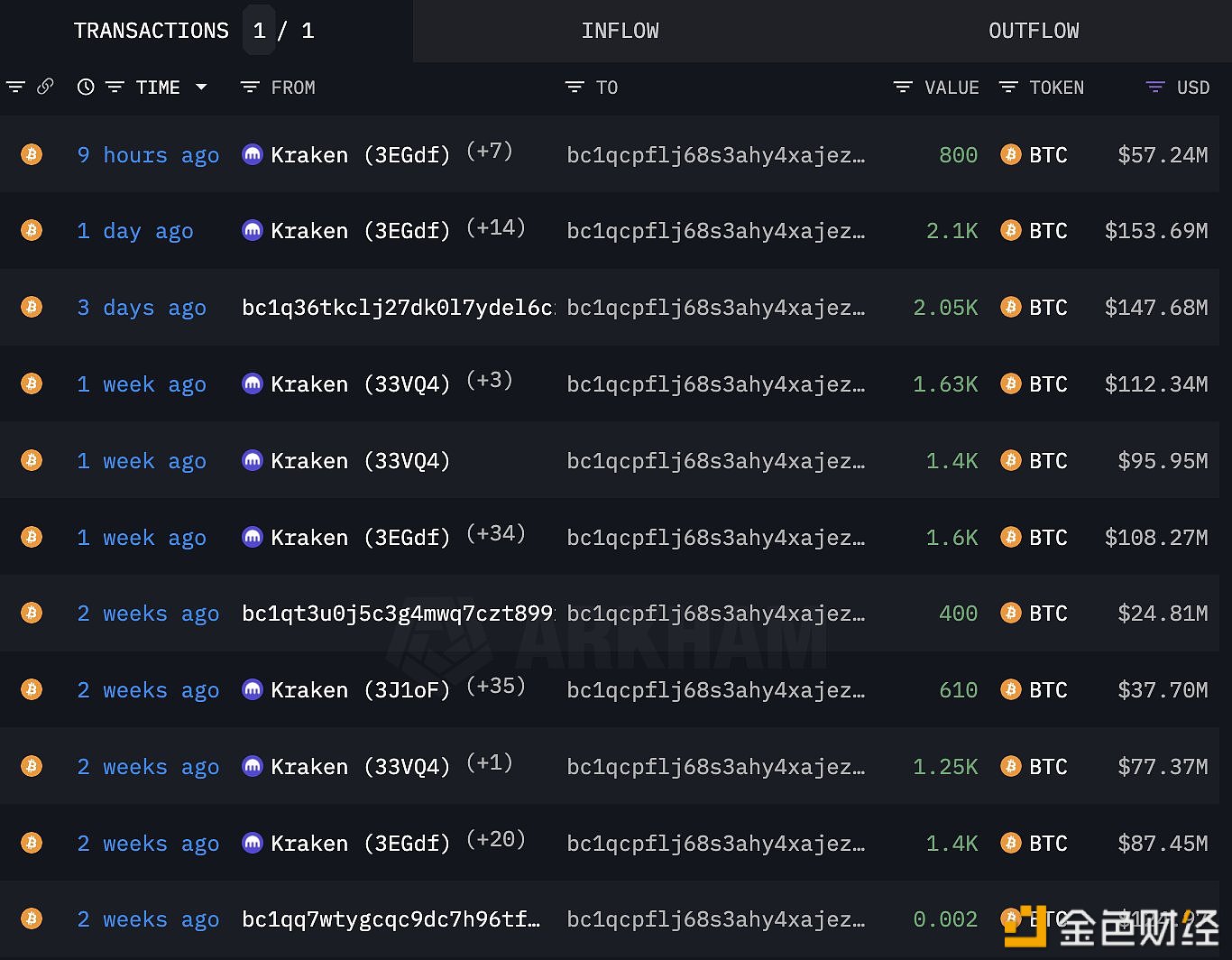Open the TIME column filter icon
1232x960 pixels.
(x=115, y=88)
